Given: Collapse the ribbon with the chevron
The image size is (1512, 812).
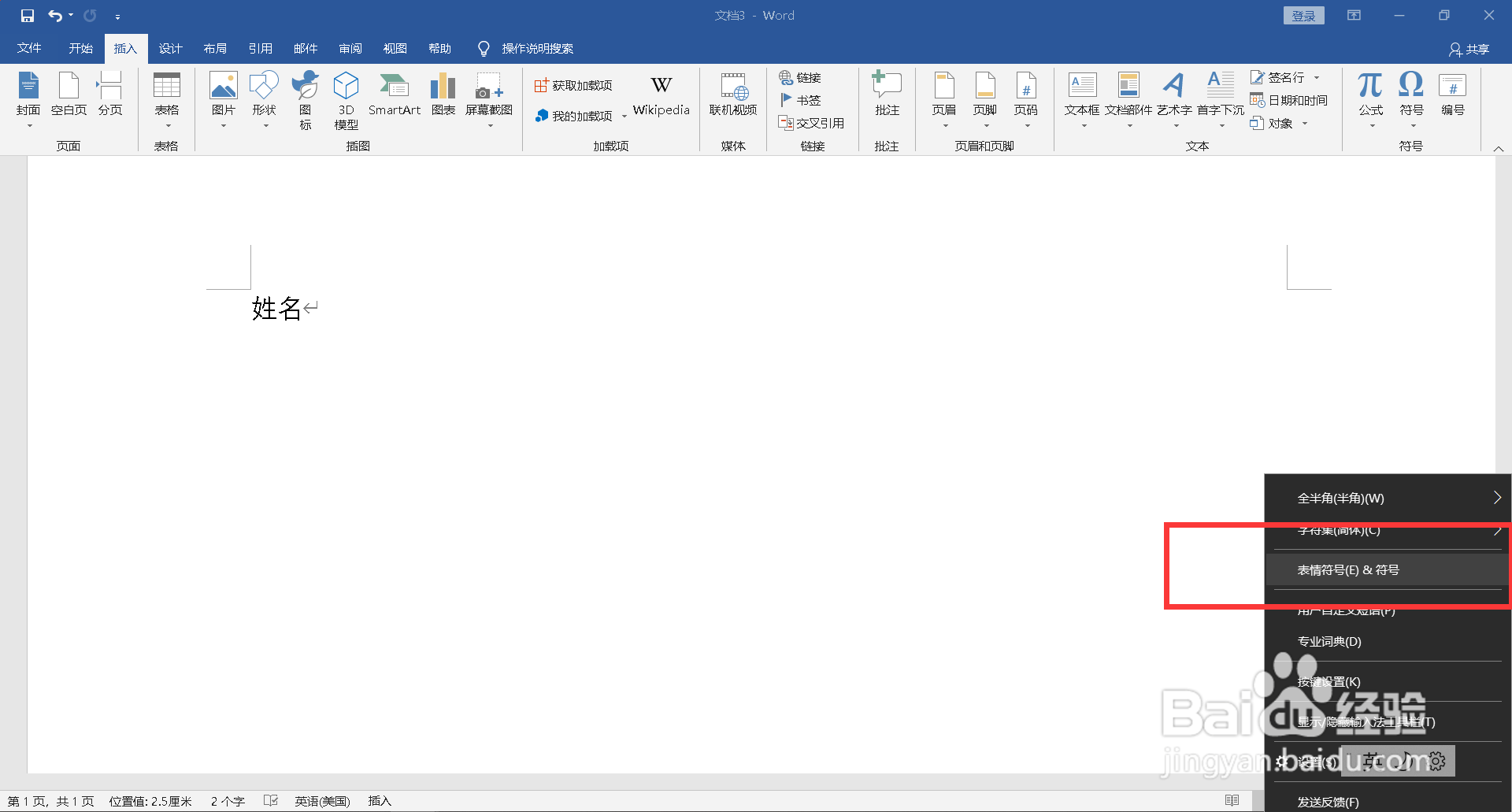Looking at the screenshot, I should coord(1499,148).
